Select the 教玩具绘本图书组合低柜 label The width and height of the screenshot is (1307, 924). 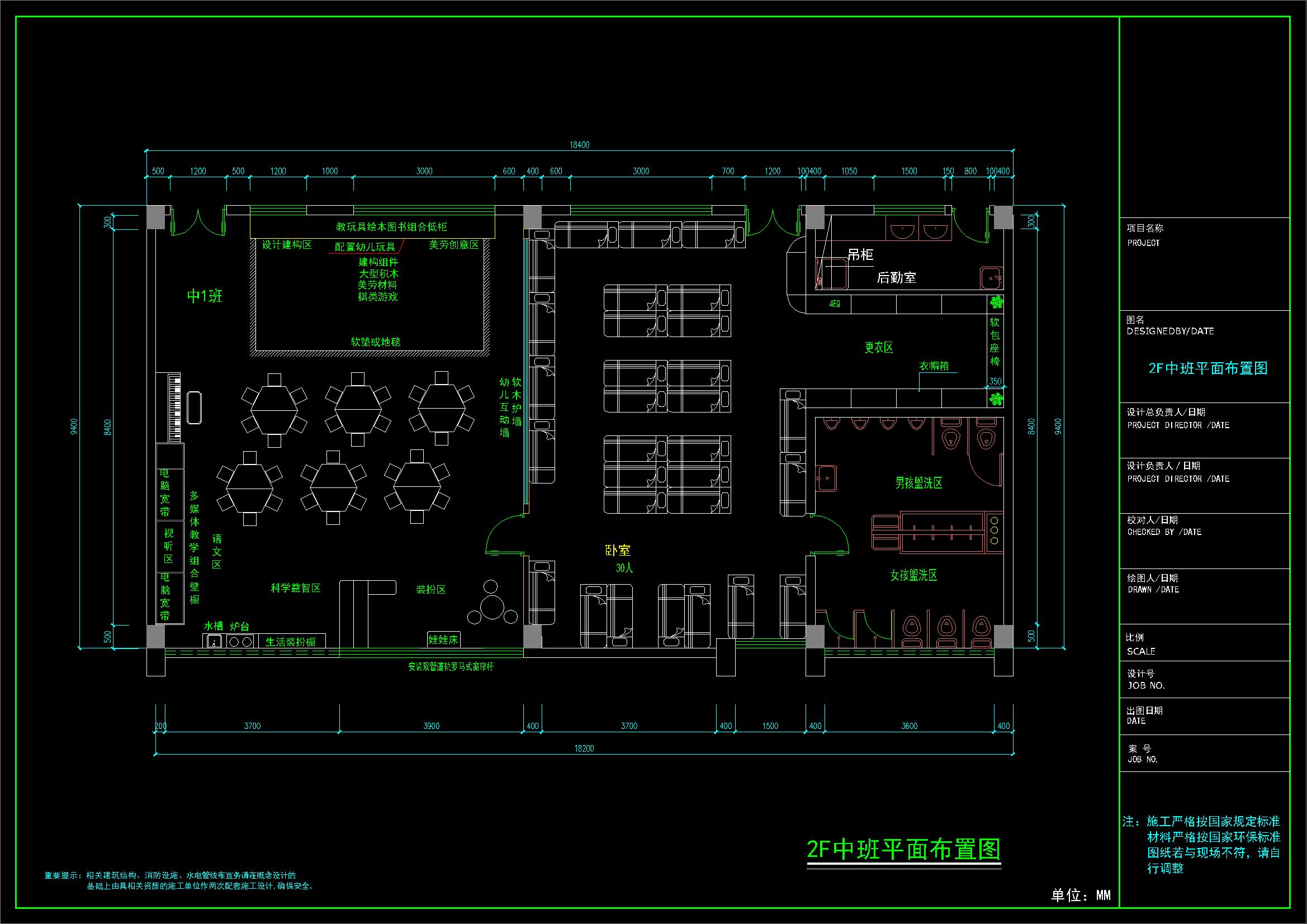(x=392, y=226)
